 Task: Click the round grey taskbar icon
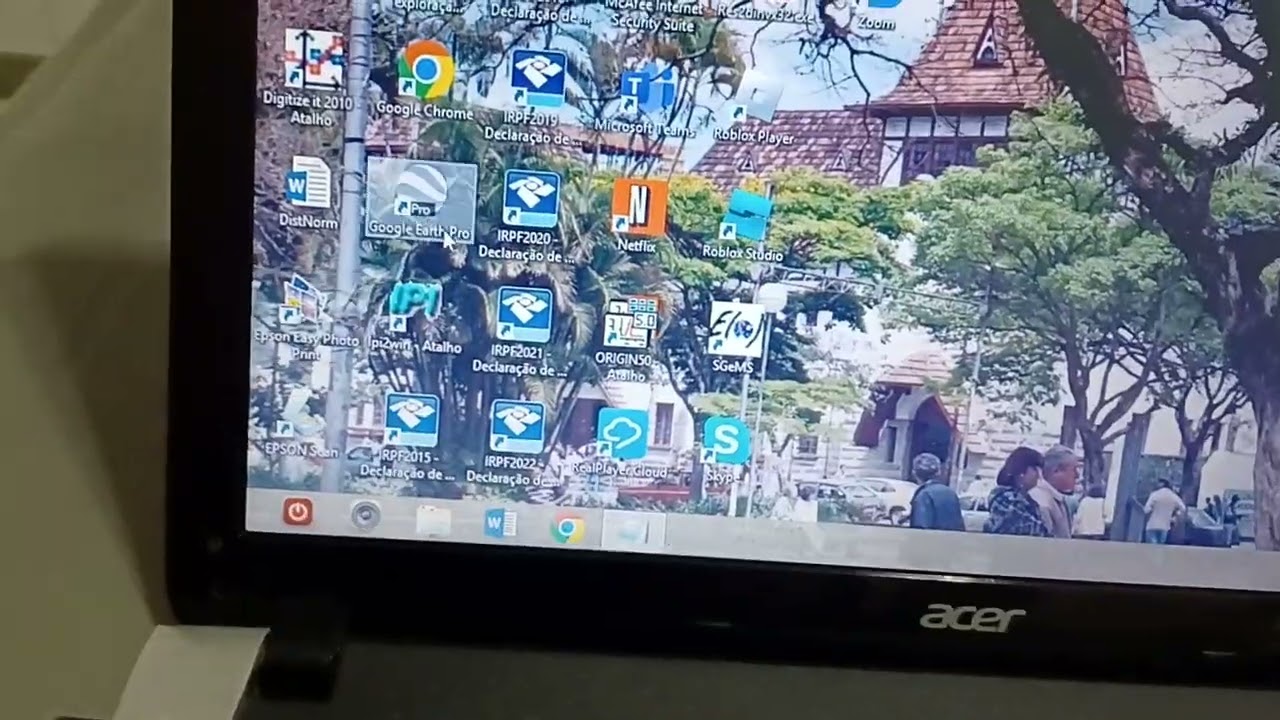pos(366,516)
